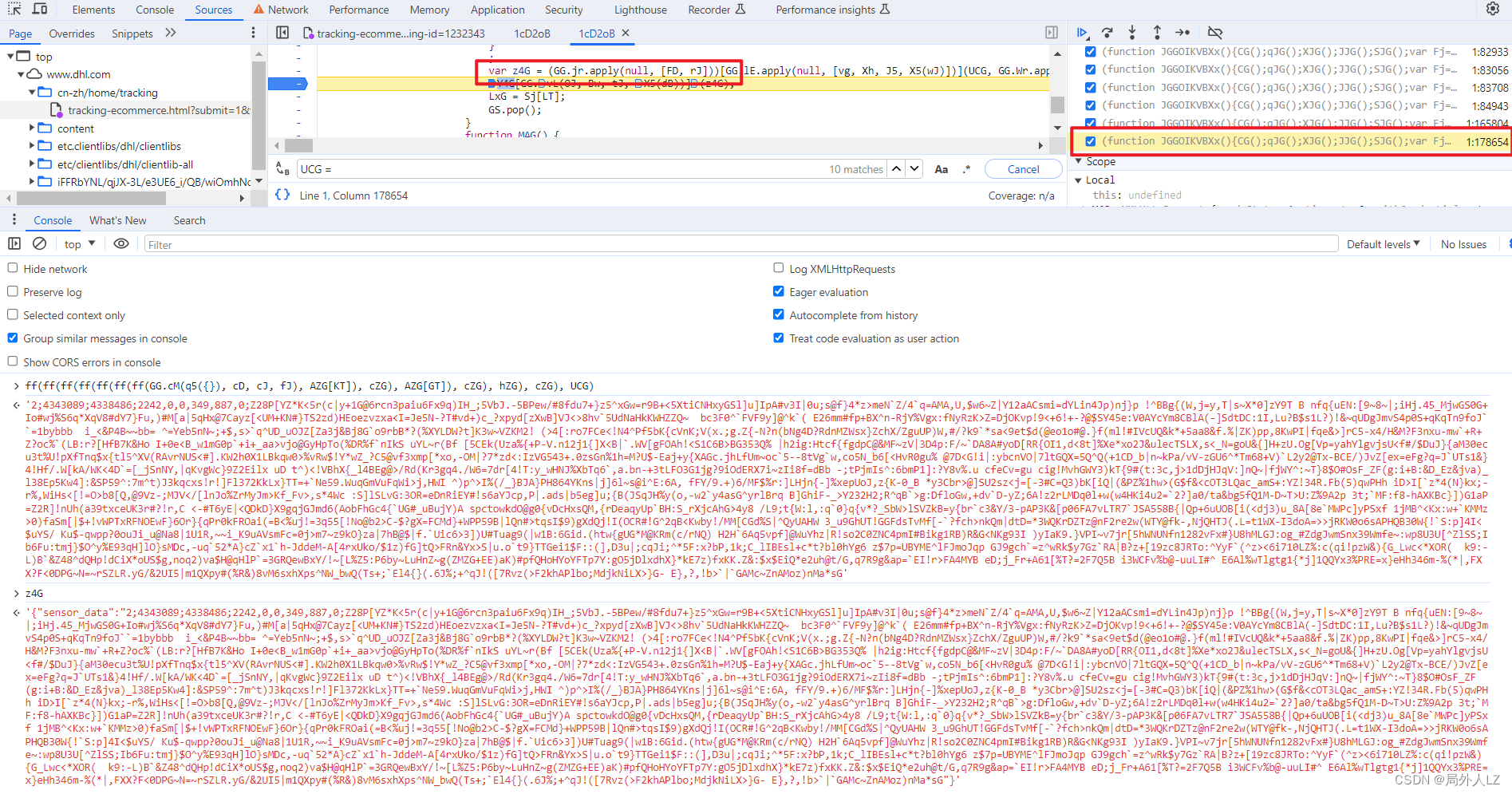Toggle the device toolbar icon
Viewport: 1512px width, 794px height.
pos(40,9)
